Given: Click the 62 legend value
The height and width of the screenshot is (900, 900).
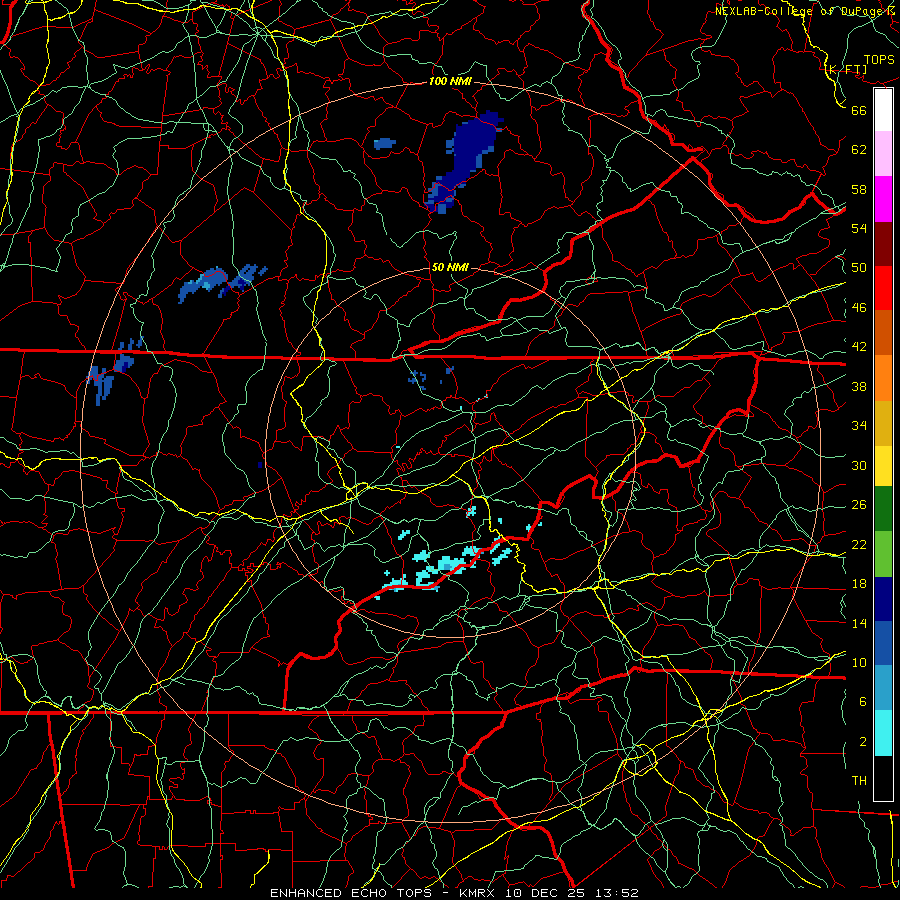Looking at the screenshot, I should click(859, 150).
